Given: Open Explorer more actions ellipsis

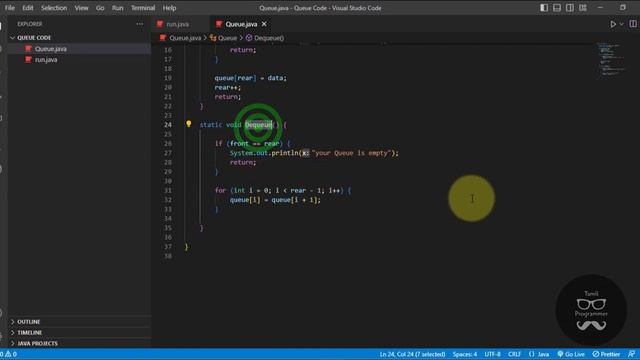Looking at the screenshot, I should click(x=140, y=24).
